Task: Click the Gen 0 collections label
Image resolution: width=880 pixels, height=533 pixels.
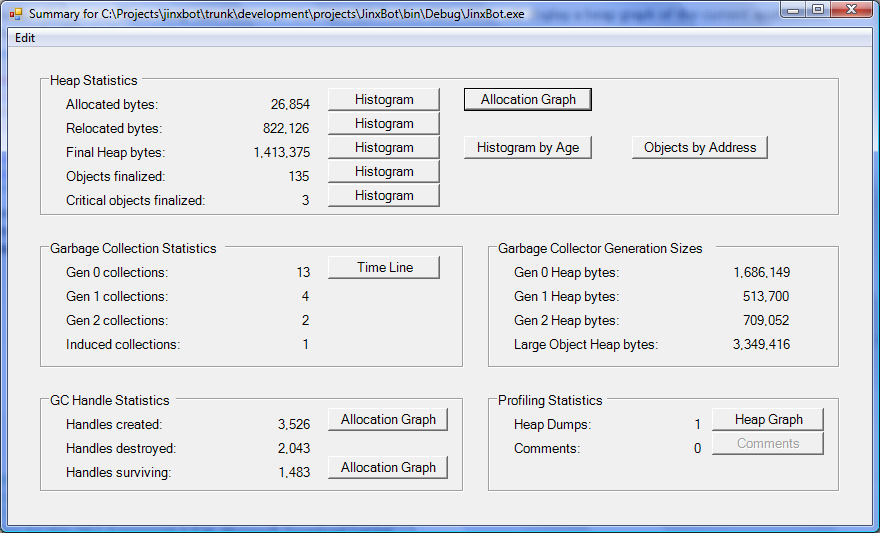Action: (x=117, y=273)
